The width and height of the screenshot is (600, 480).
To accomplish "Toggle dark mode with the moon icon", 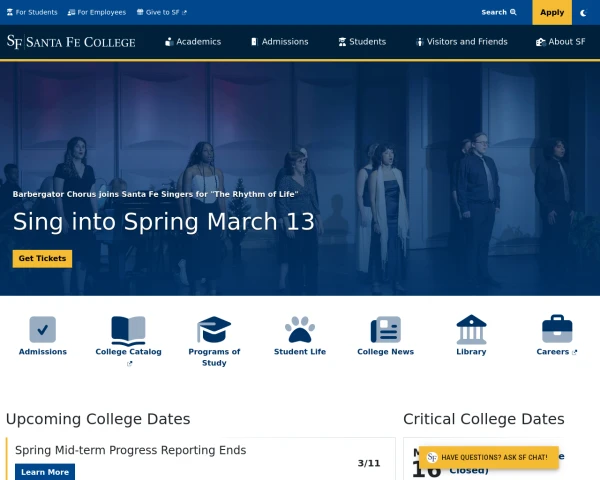I will (x=583, y=13).
